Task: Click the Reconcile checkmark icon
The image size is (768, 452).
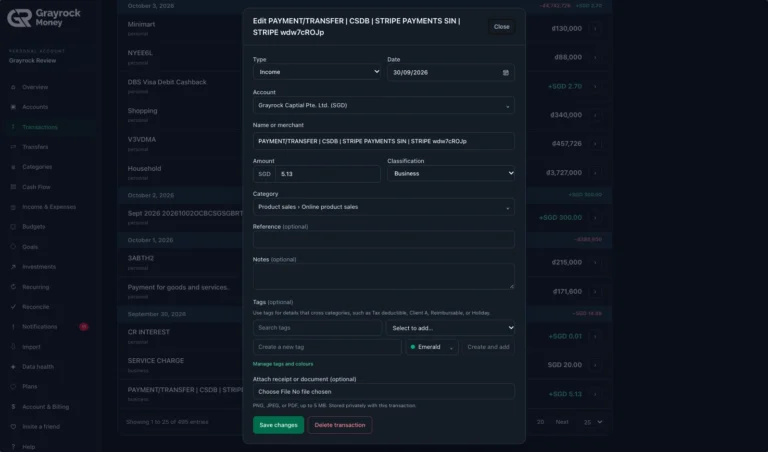Action: coord(13,307)
